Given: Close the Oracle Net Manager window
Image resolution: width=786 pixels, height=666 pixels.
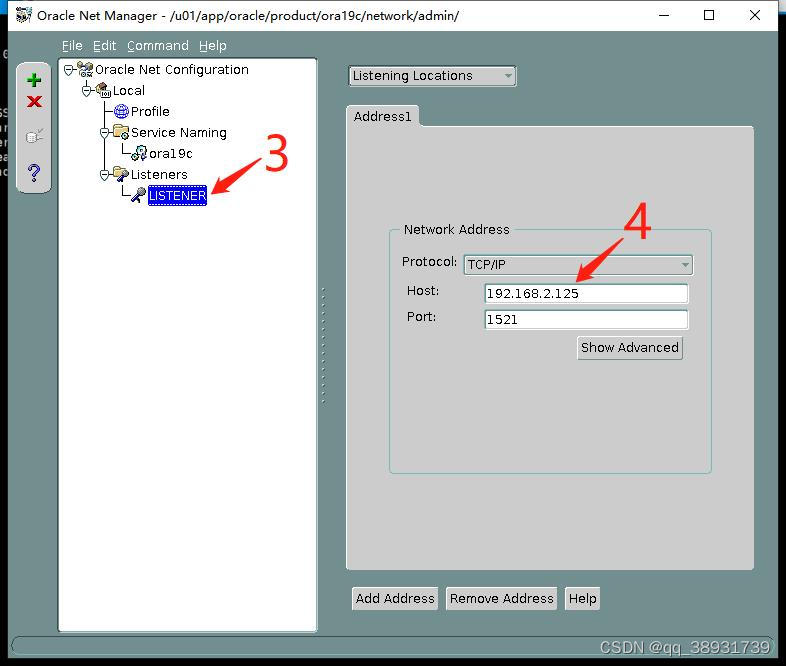Looking at the screenshot, I should point(755,16).
